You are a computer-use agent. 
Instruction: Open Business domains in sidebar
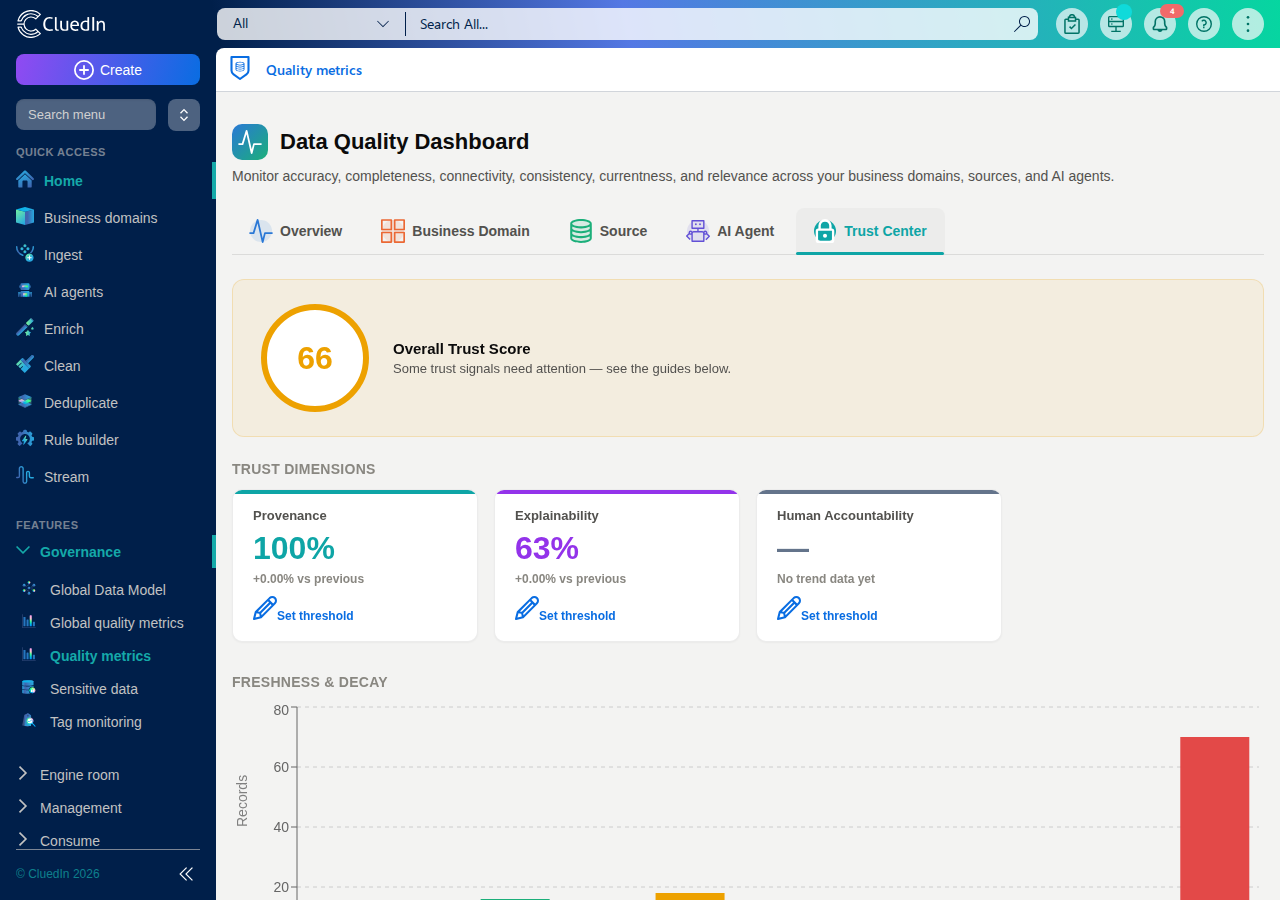point(101,218)
